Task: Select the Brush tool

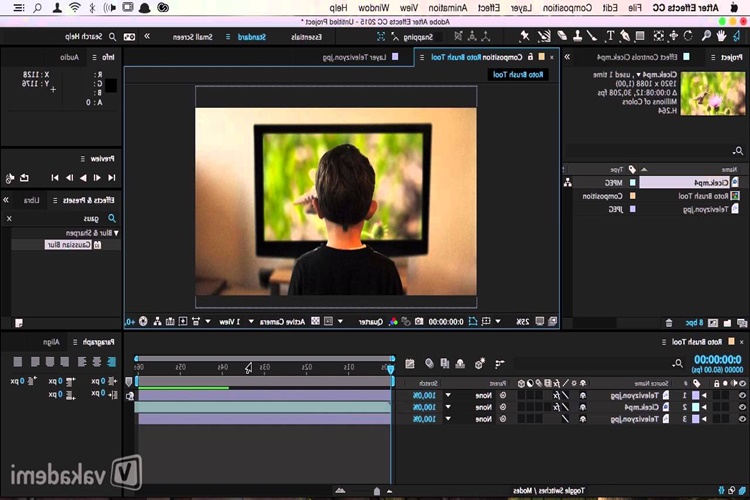Action: coord(592,36)
